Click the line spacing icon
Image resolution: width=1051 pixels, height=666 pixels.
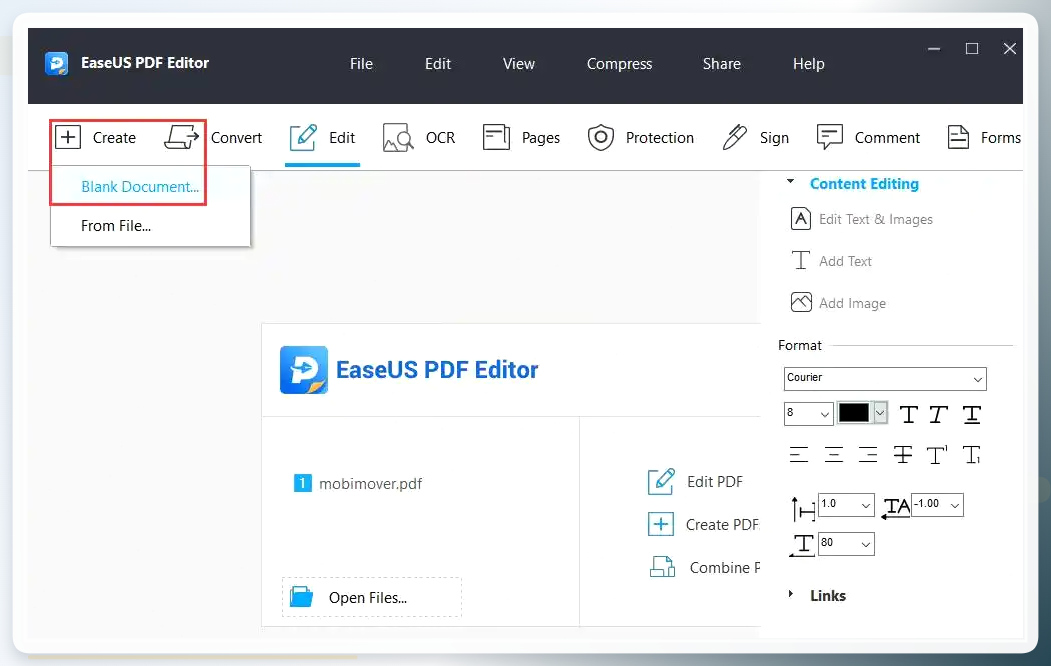coord(802,509)
